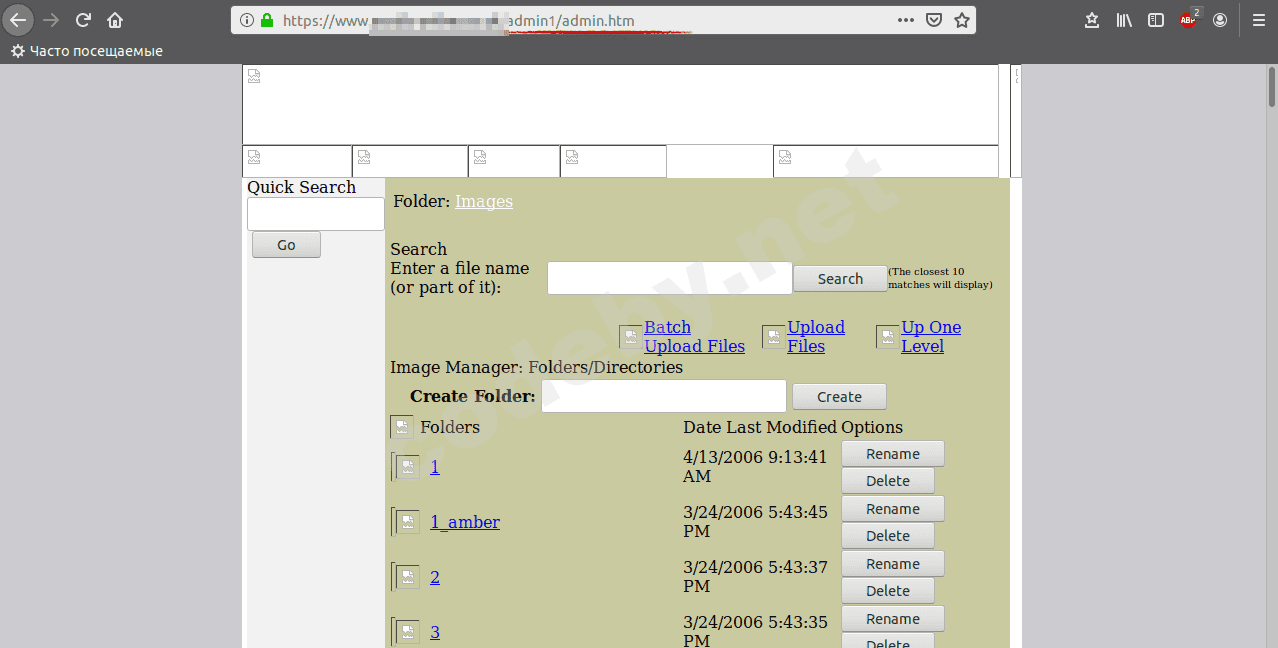
Task: Click the broken banner image at top
Action: [620, 105]
